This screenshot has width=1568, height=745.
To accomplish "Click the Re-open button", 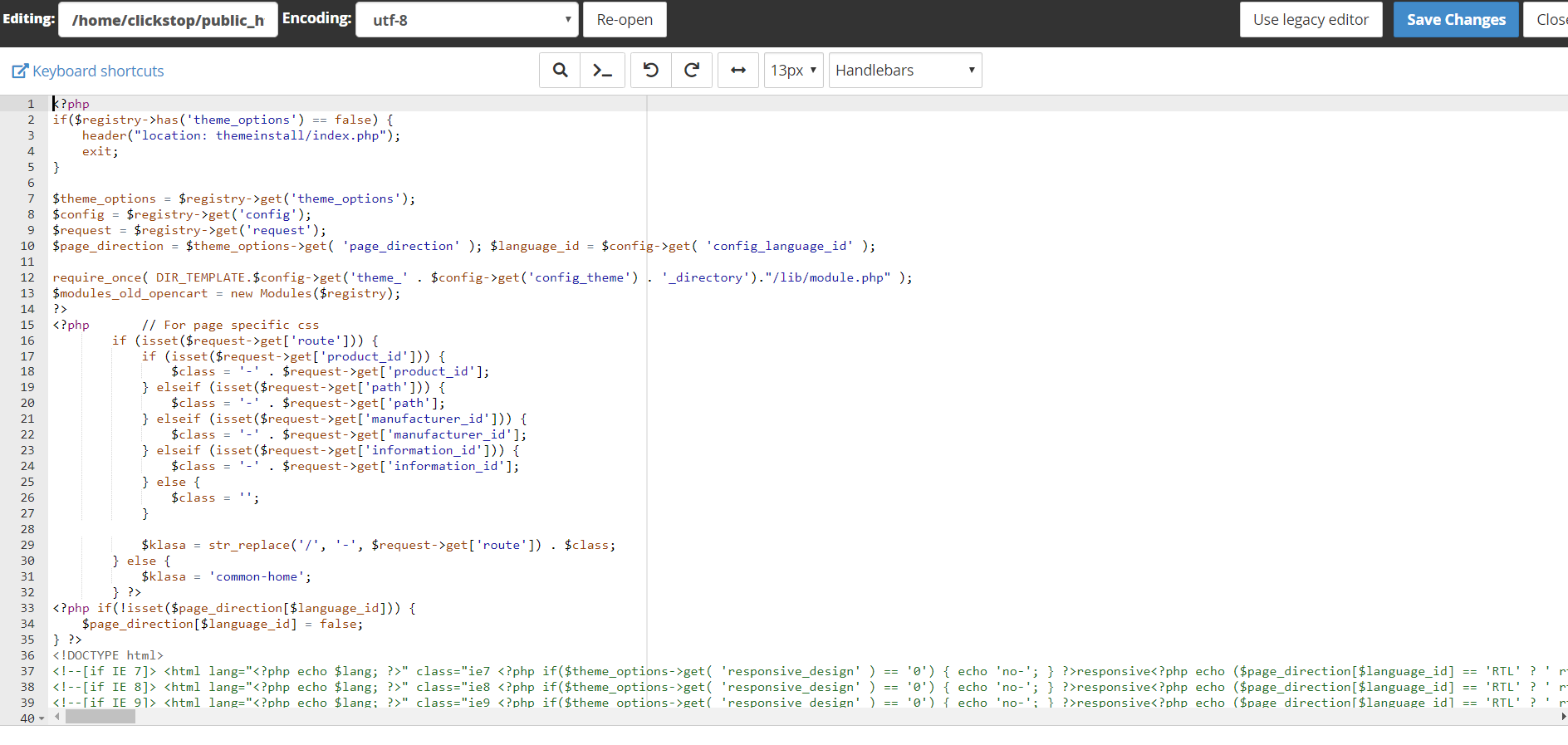I will [x=625, y=20].
